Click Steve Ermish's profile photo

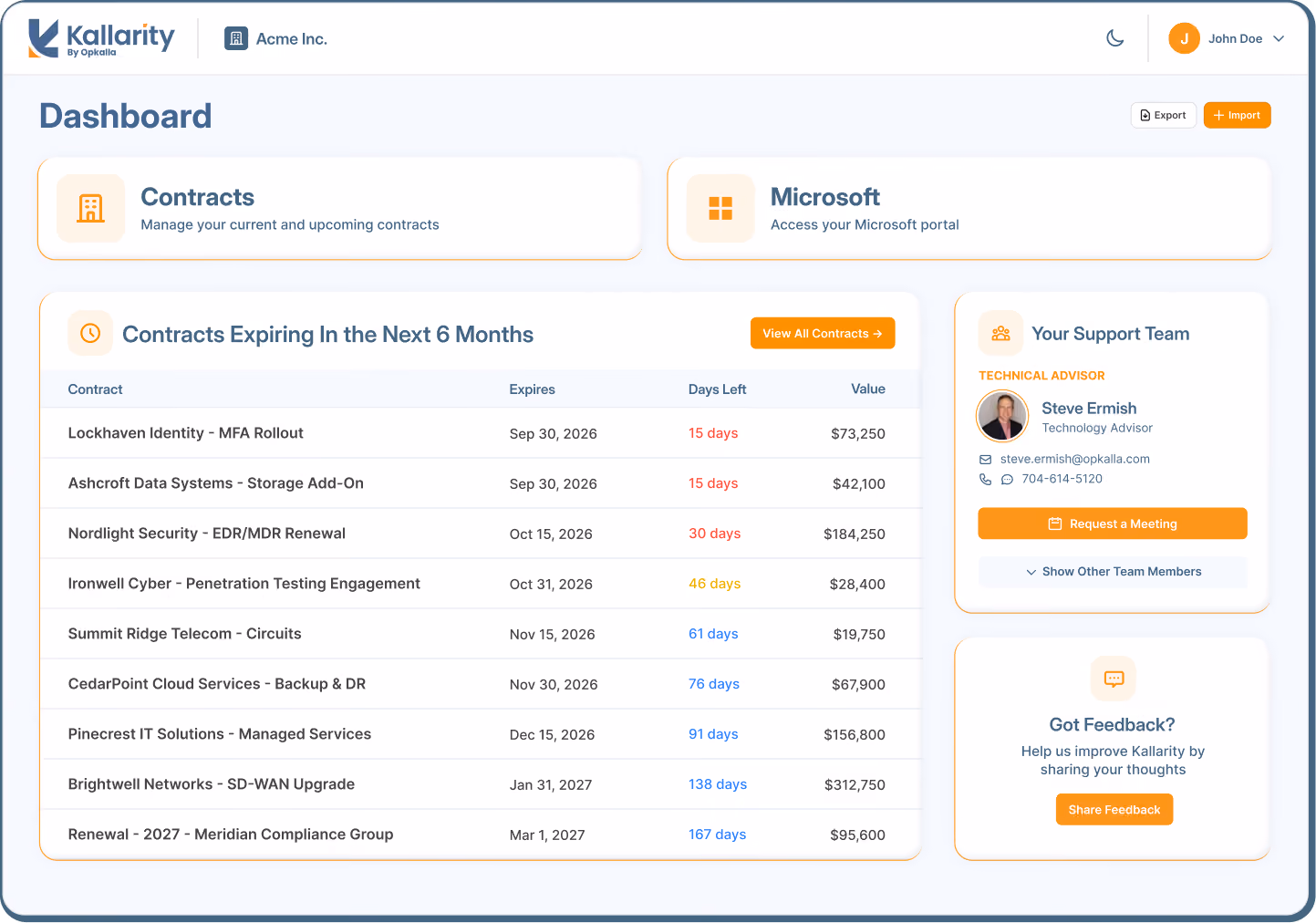[x=1002, y=416]
